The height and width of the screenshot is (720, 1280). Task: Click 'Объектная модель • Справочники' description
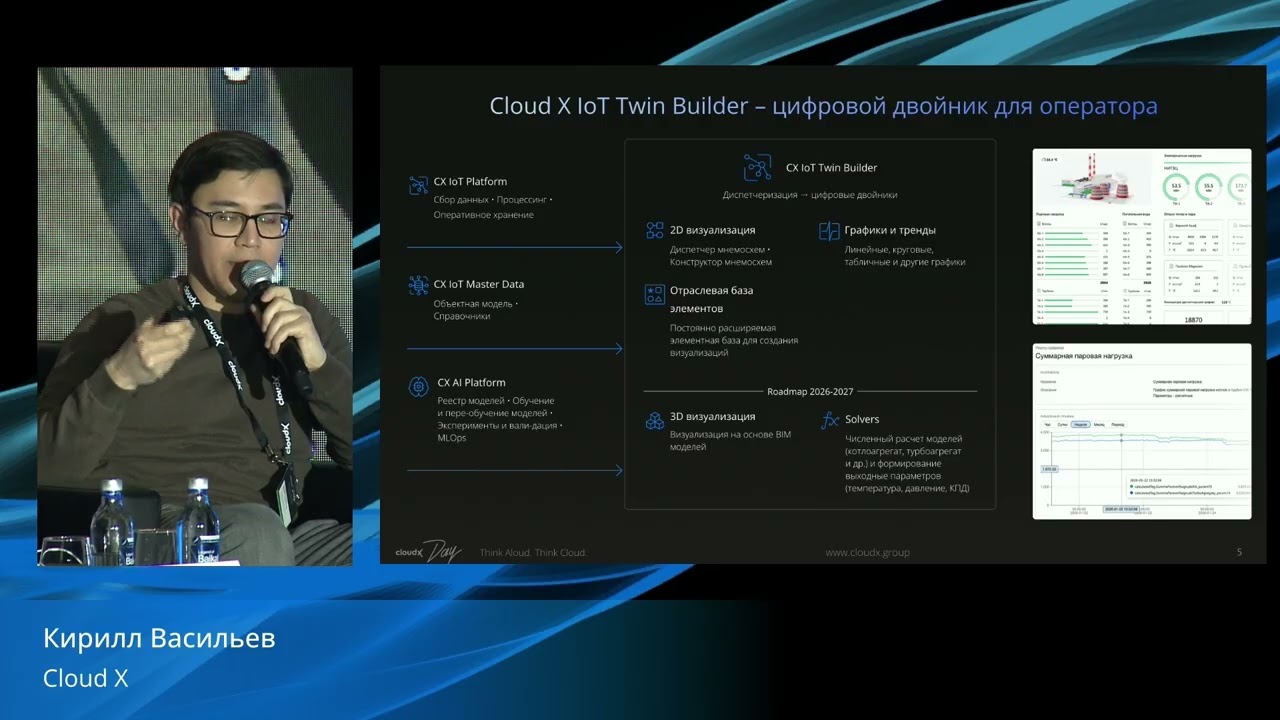pos(476,310)
